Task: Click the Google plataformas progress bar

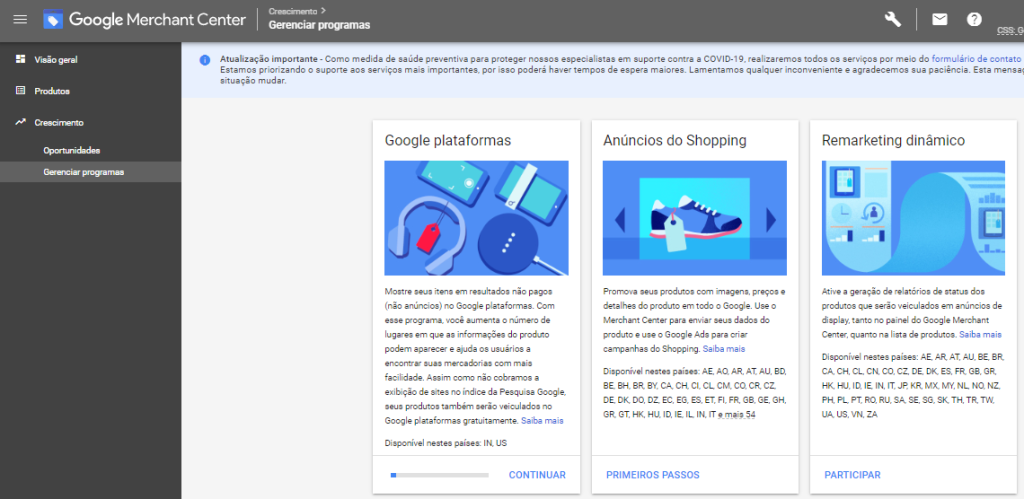Action: coord(439,475)
